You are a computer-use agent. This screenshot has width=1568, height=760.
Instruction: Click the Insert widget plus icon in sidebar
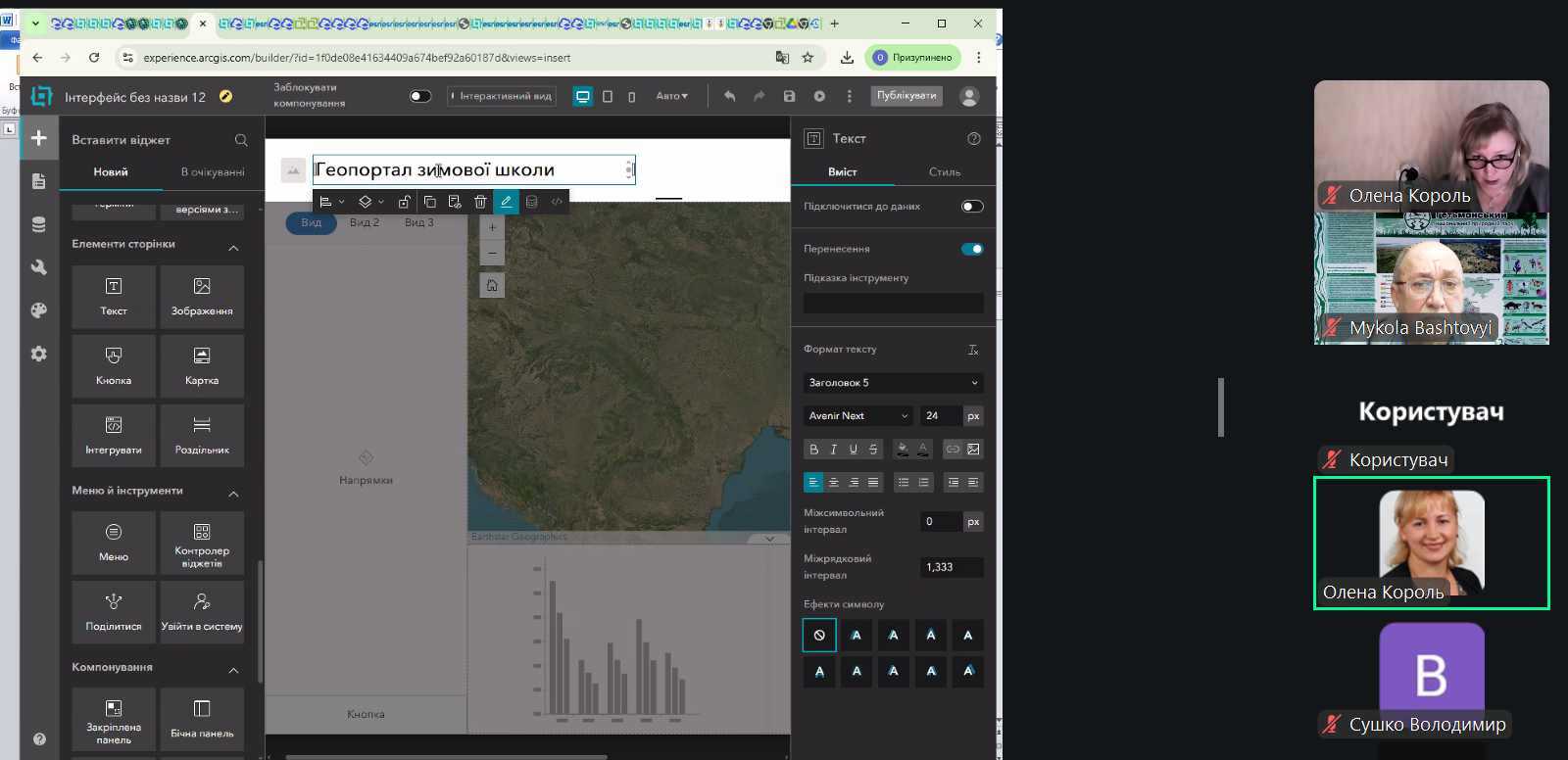(x=39, y=138)
